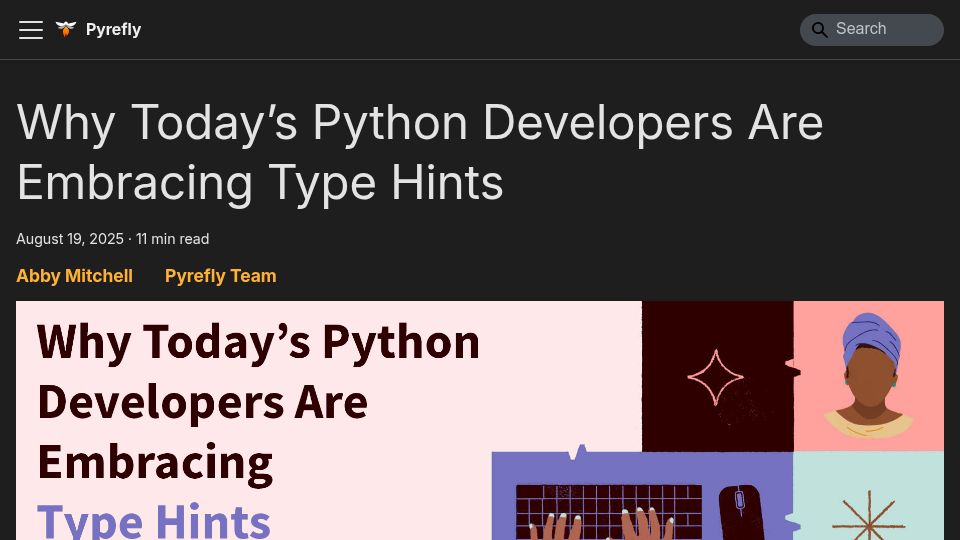The image size is (960, 540).
Task: Click the blog post title heading
Action: [x=419, y=152]
